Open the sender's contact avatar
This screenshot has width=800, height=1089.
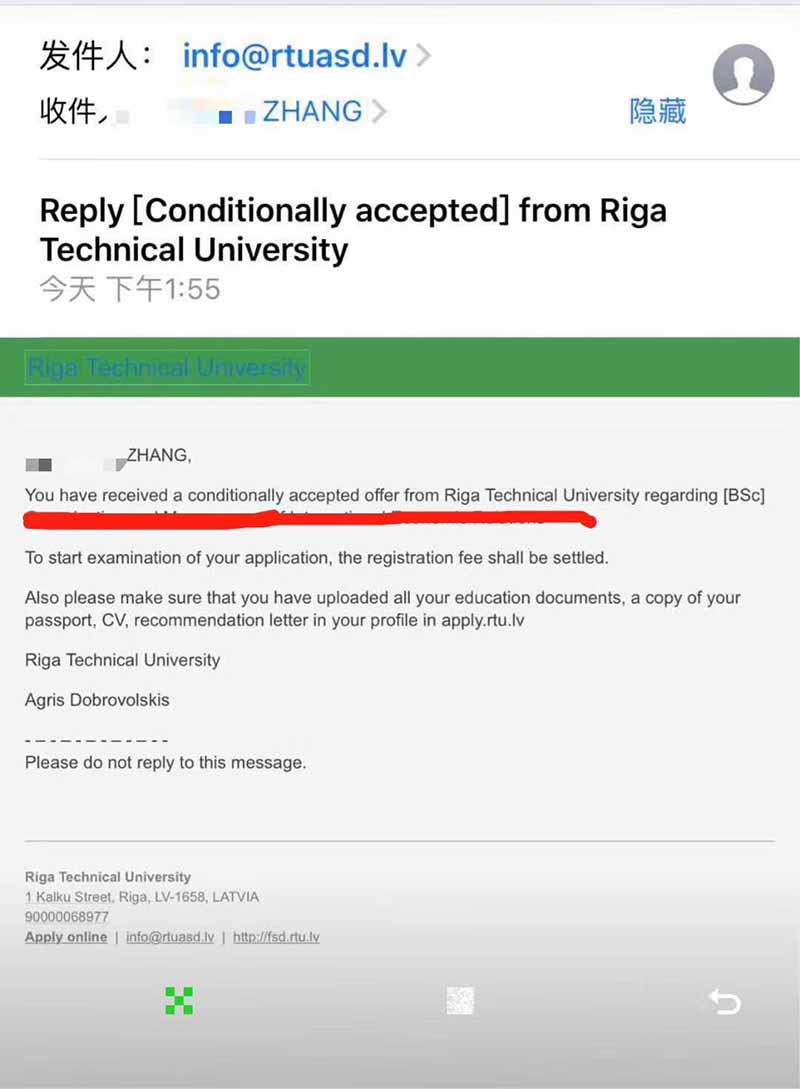[743, 74]
